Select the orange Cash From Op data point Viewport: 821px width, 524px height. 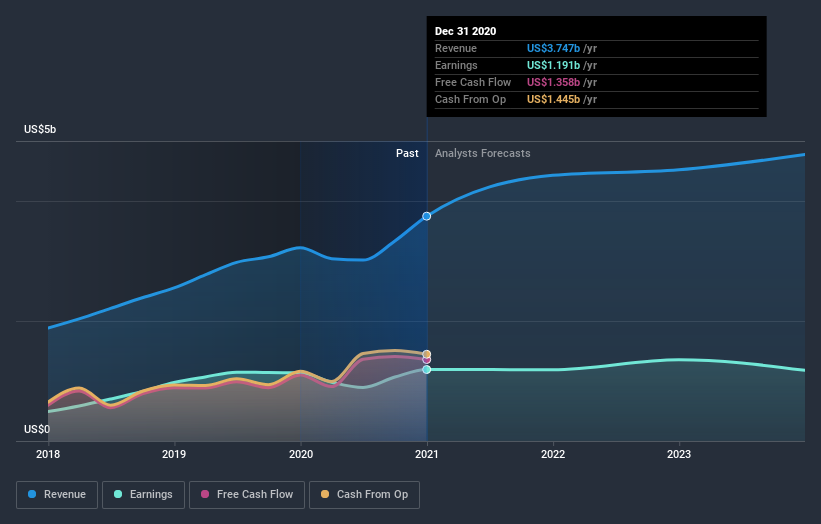pos(427,354)
